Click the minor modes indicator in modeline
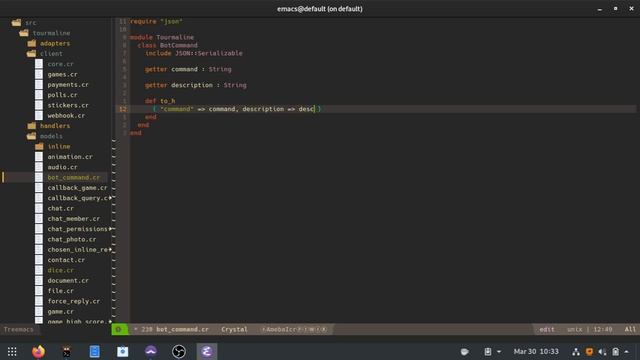This screenshot has height=360, width=640. [294, 329]
